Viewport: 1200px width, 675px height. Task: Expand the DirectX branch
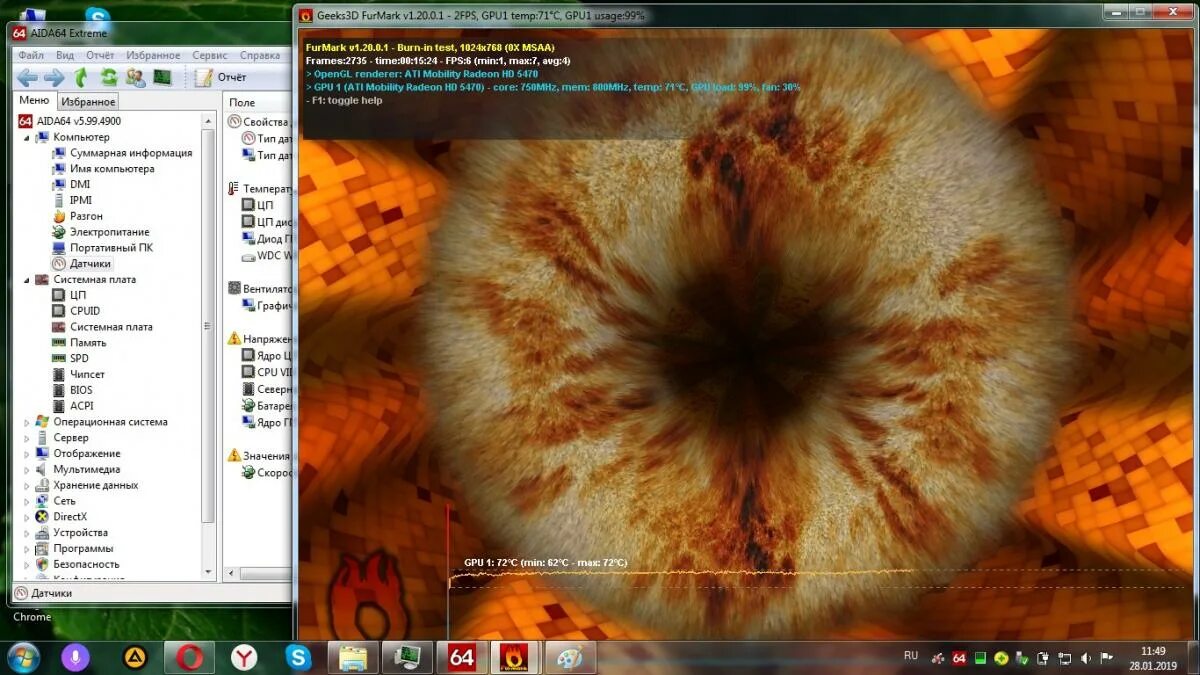click(x=26, y=517)
